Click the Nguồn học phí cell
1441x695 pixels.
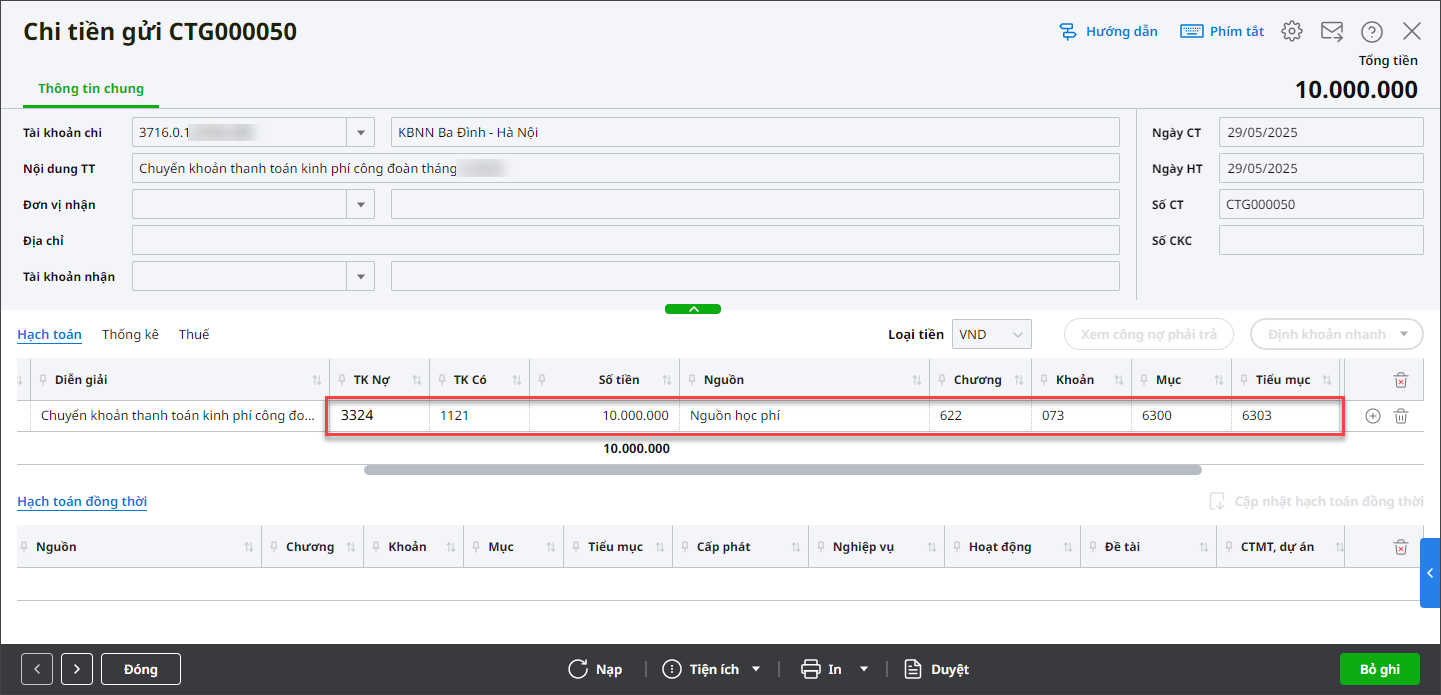coord(804,415)
